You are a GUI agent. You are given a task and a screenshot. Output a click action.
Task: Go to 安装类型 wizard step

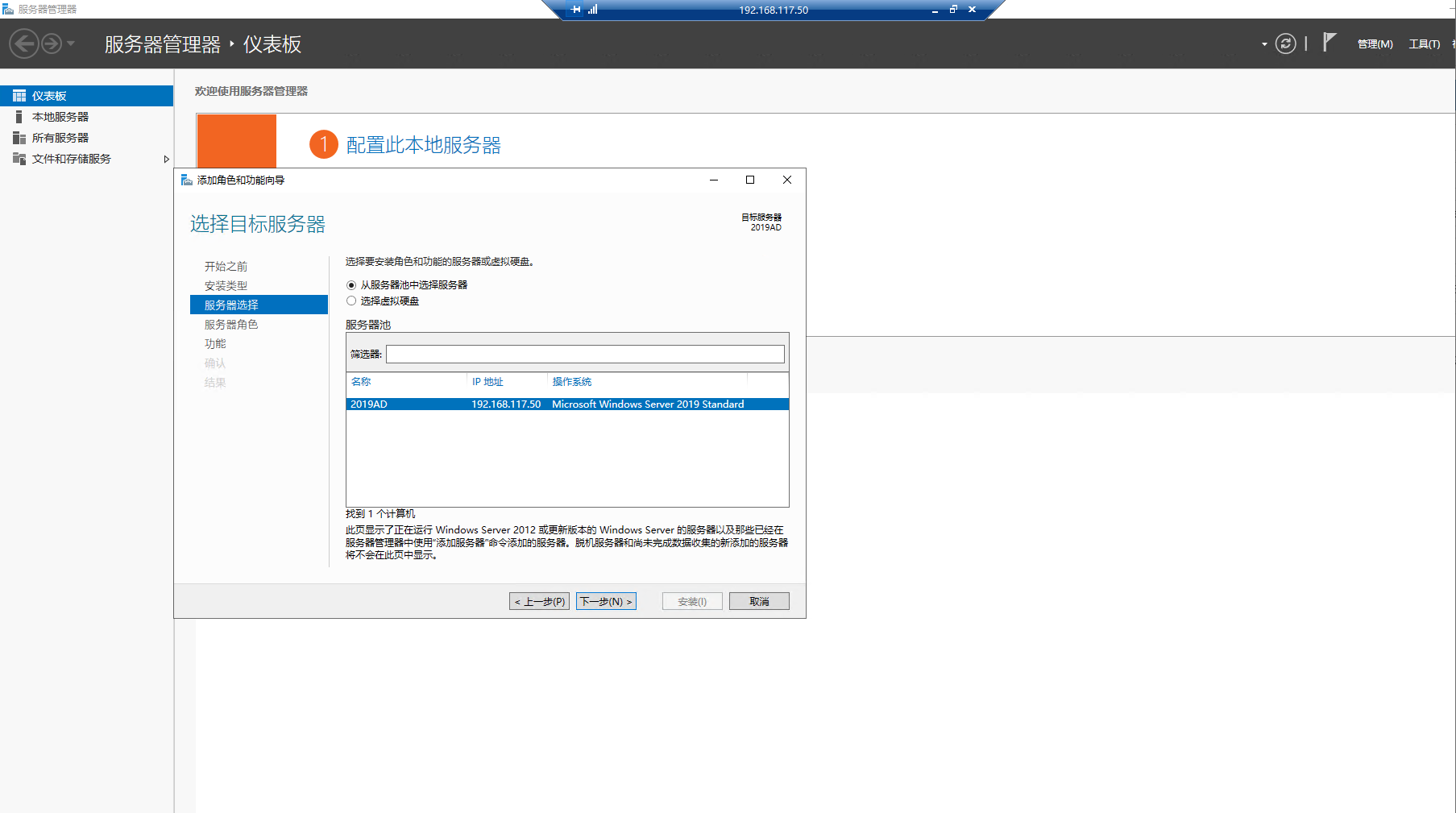click(226, 286)
